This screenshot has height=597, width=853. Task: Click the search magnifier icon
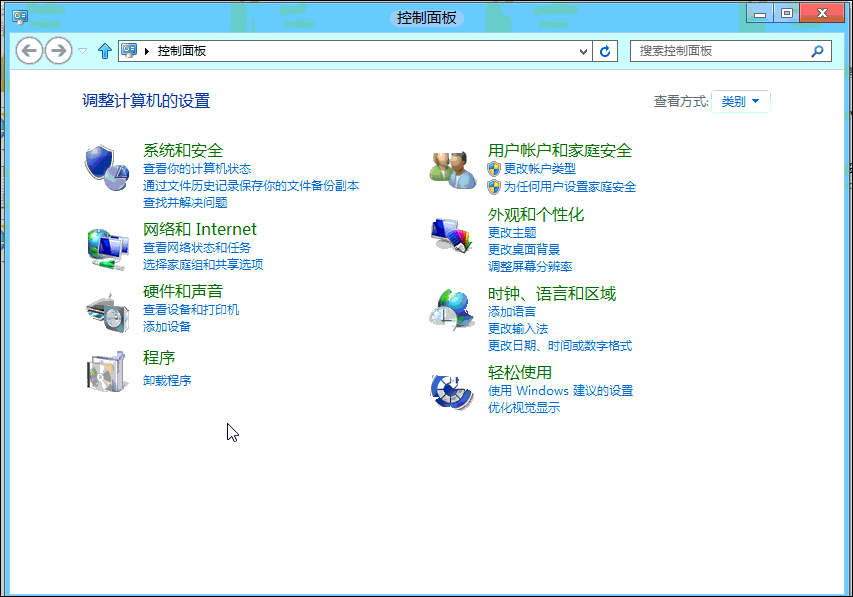pos(818,51)
